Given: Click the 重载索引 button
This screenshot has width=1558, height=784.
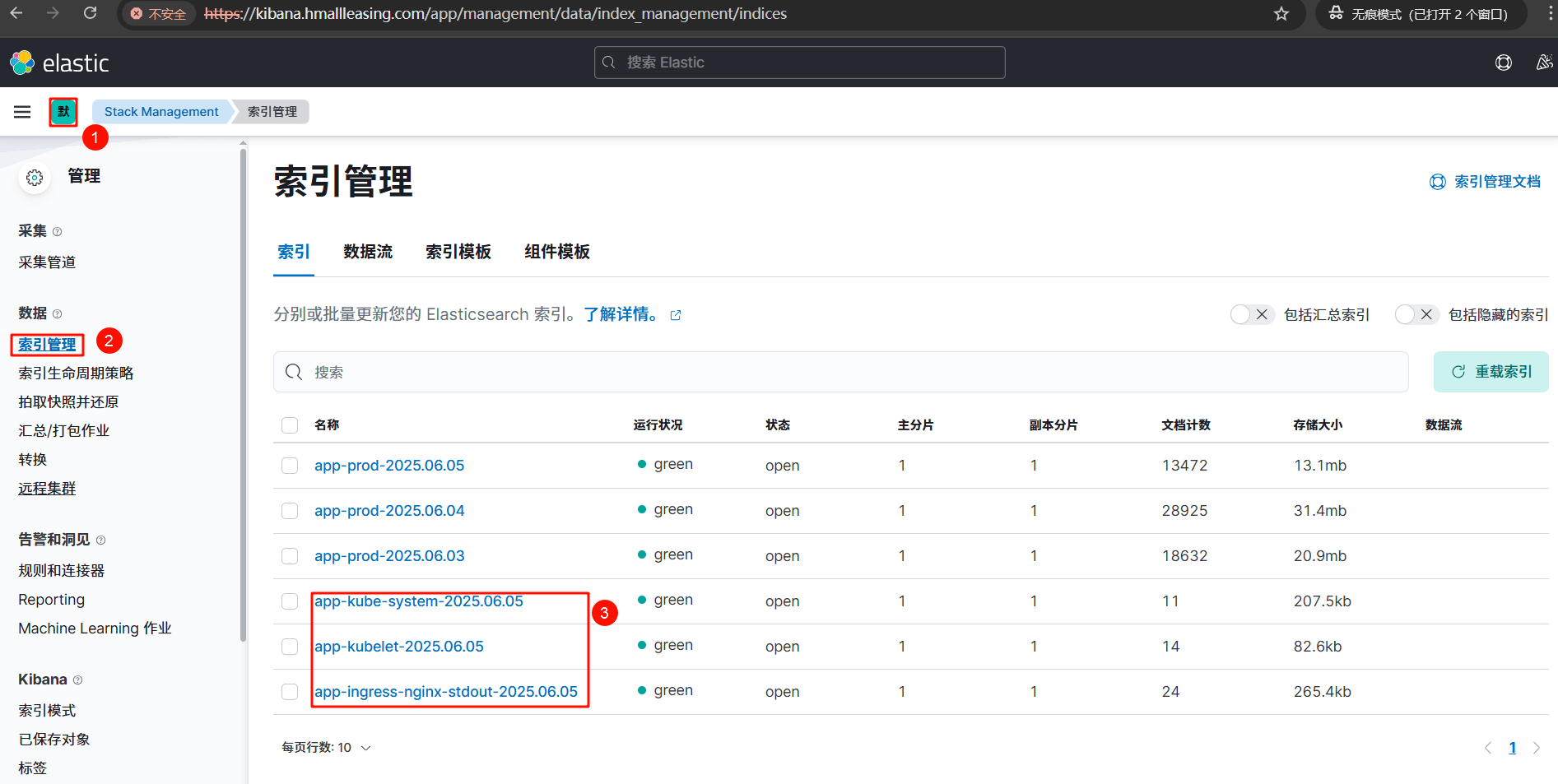Looking at the screenshot, I should [x=1491, y=372].
